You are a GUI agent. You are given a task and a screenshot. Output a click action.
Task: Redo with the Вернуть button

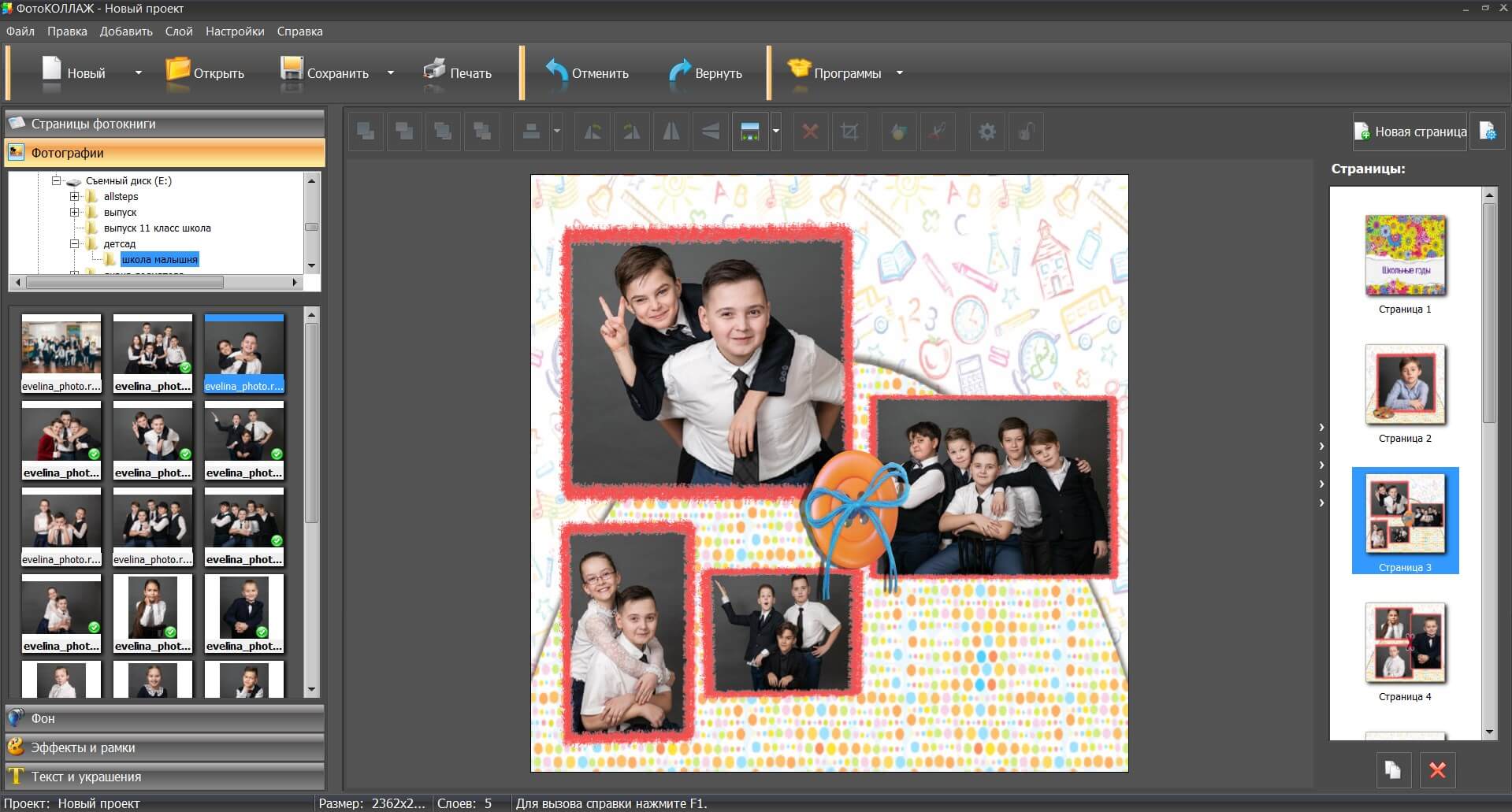click(706, 72)
